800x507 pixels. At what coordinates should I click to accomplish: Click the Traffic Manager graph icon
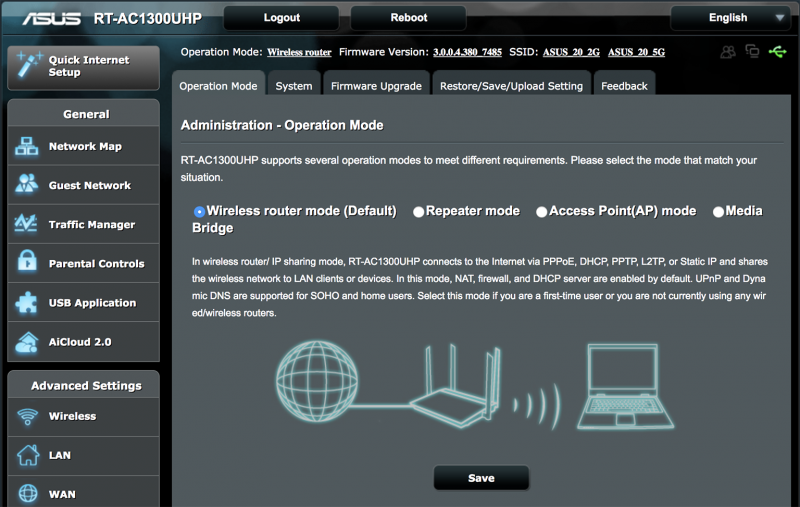click(26, 223)
